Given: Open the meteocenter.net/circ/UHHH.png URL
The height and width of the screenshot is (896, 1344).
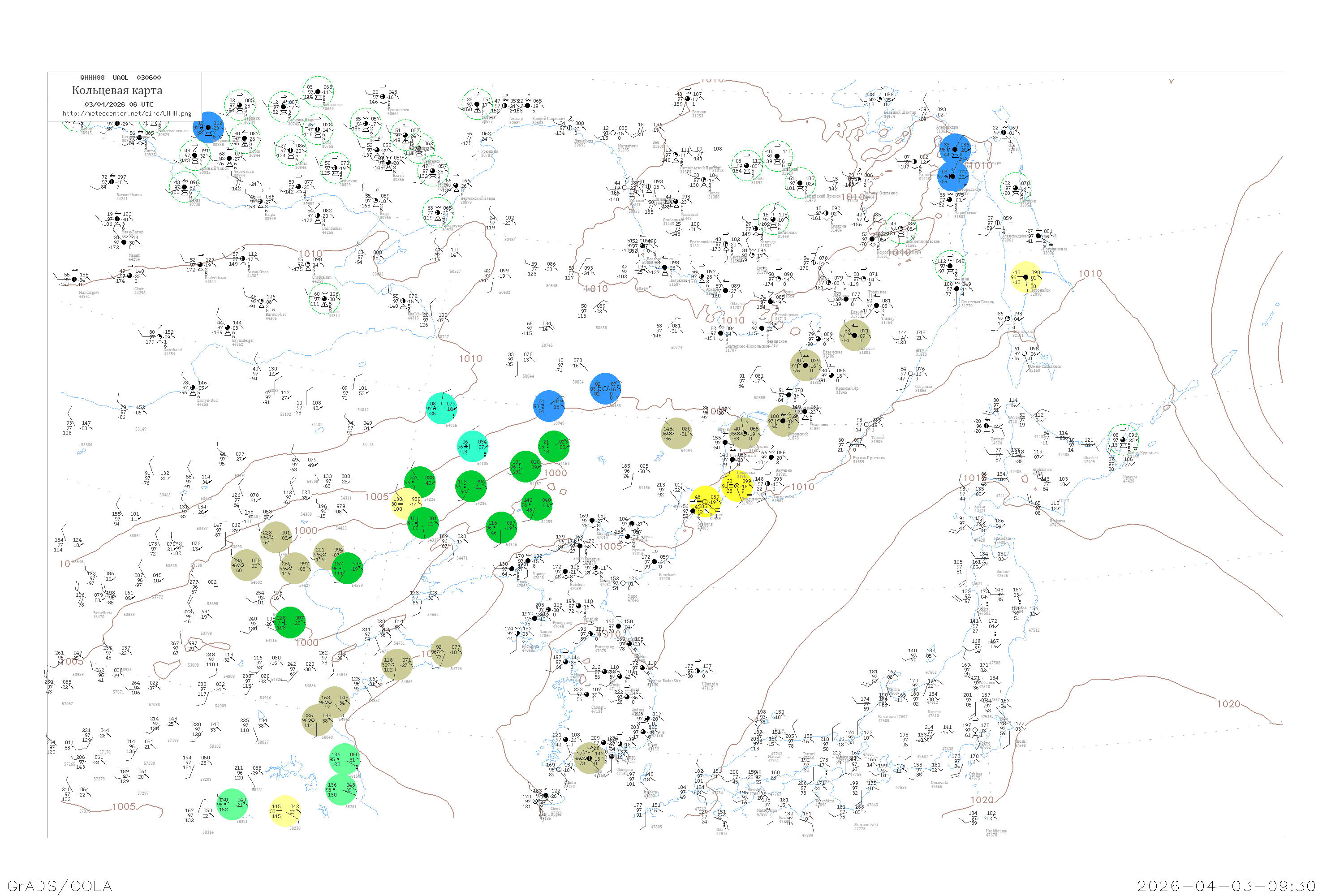Looking at the screenshot, I should pyautogui.click(x=127, y=113).
